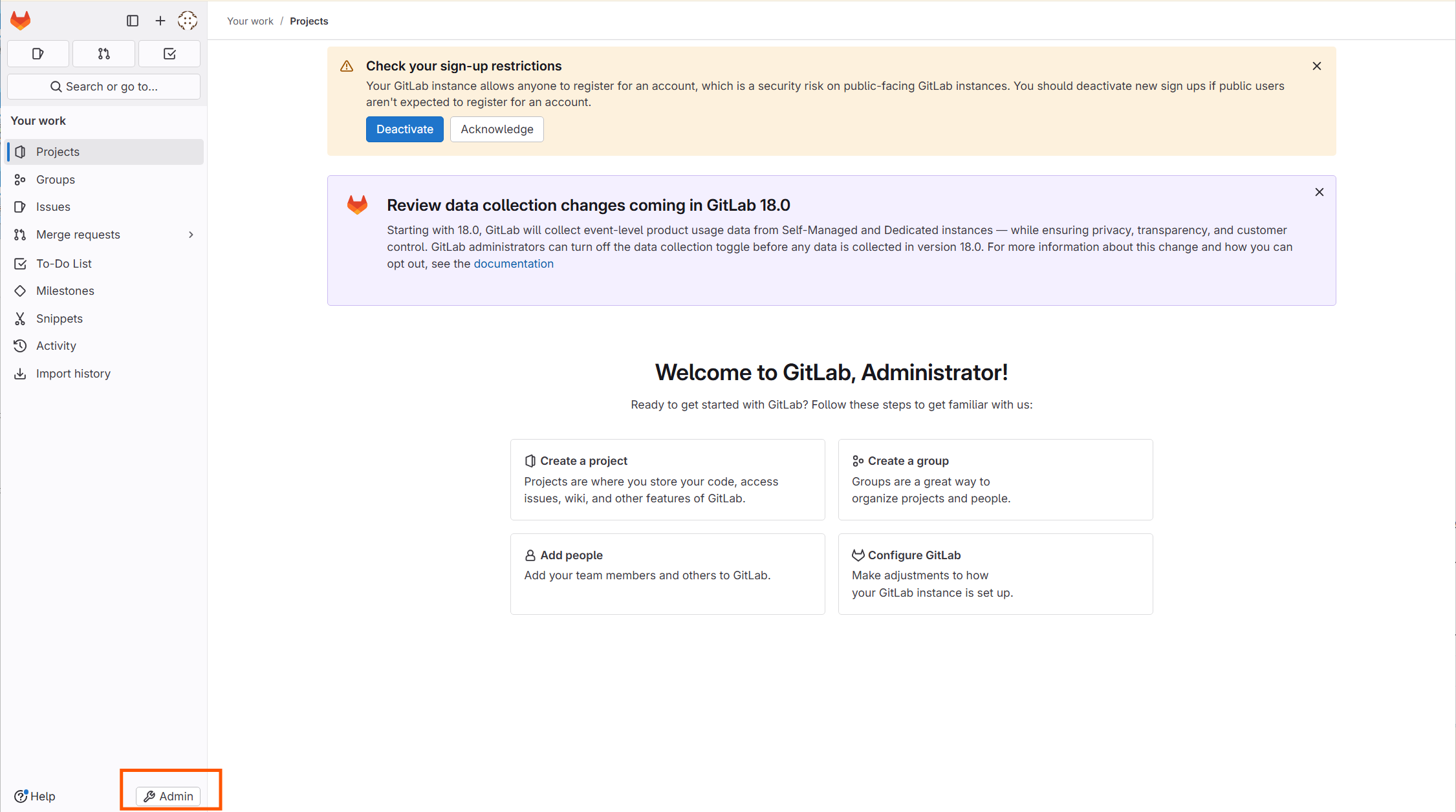1456x812 pixels.
Task: Open Snippets in sidebar
Action: [x=60, y=319]
